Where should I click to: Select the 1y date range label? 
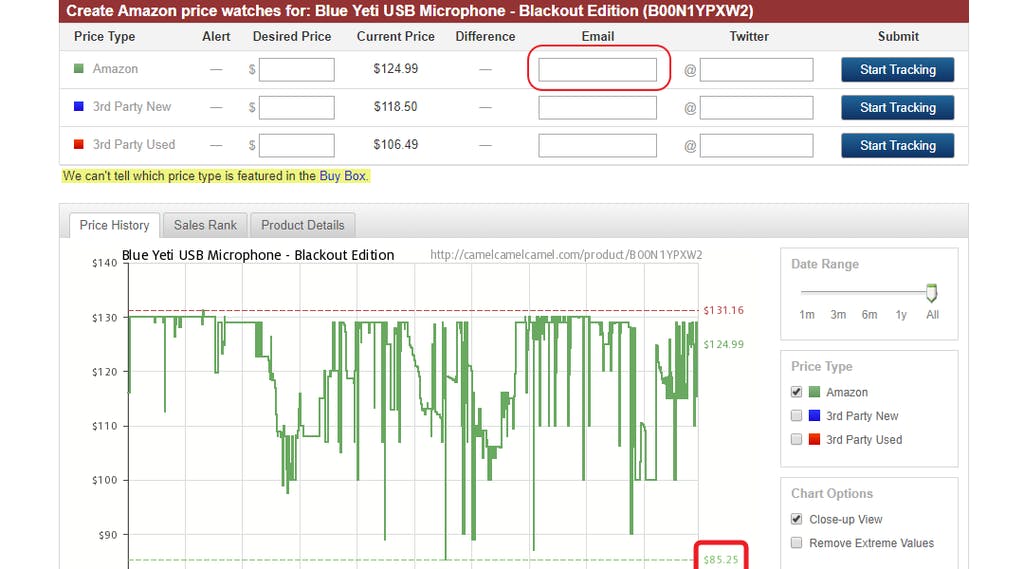[x=901, y=315]
